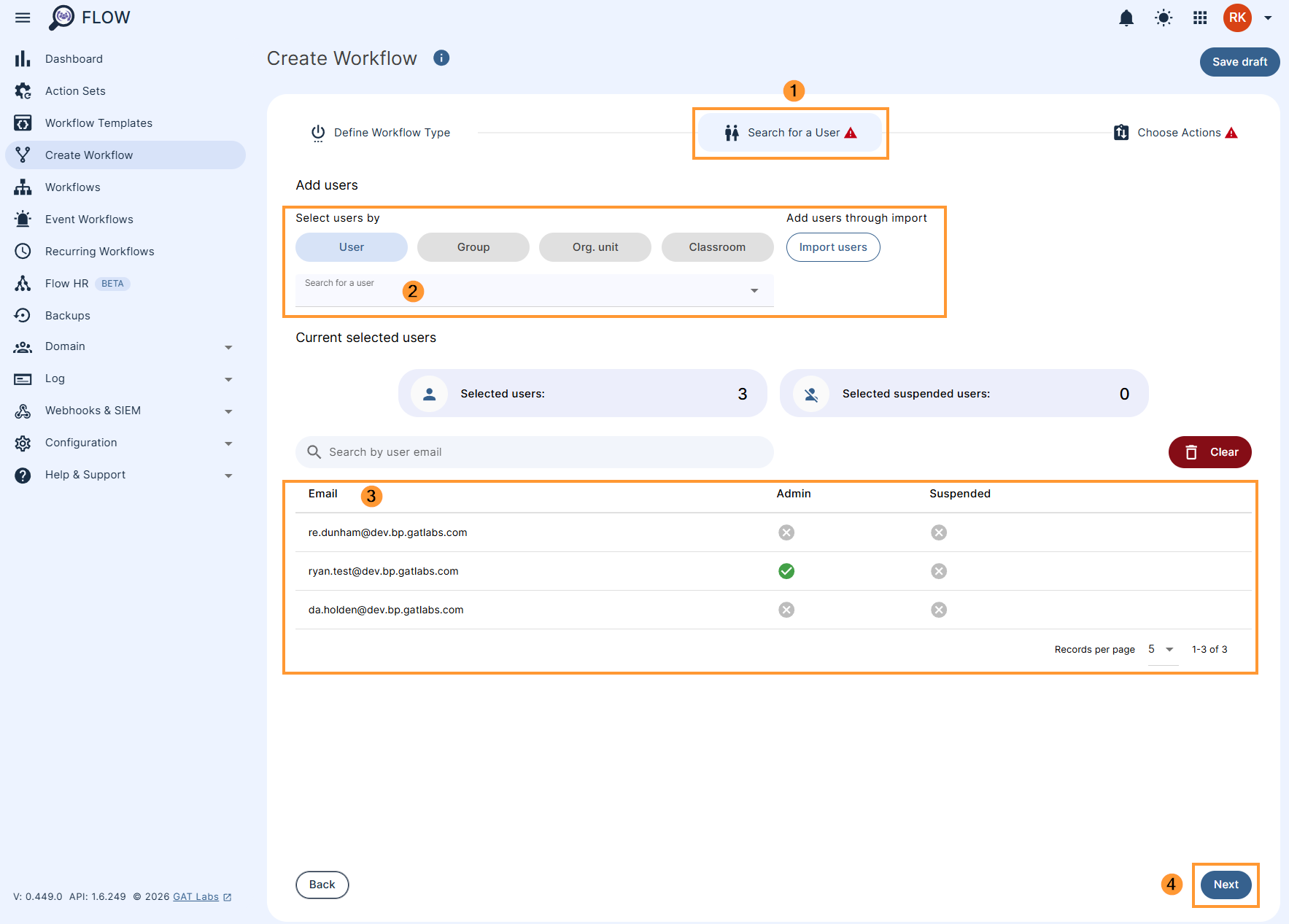Viewport: 1289px width, 924px height.
Task: Click the Back button
Action: point(322,885)
